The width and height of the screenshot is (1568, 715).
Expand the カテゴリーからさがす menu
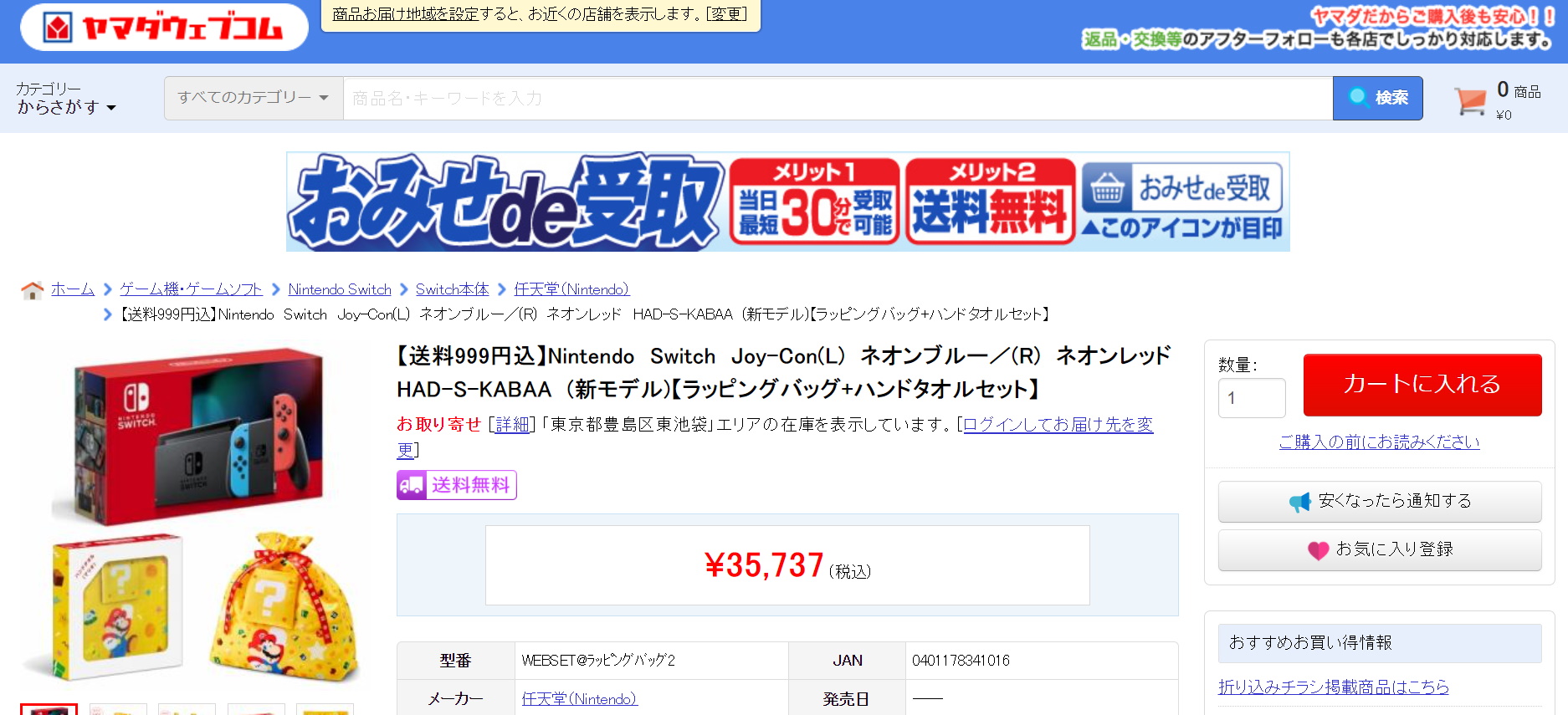click(66, 98)
